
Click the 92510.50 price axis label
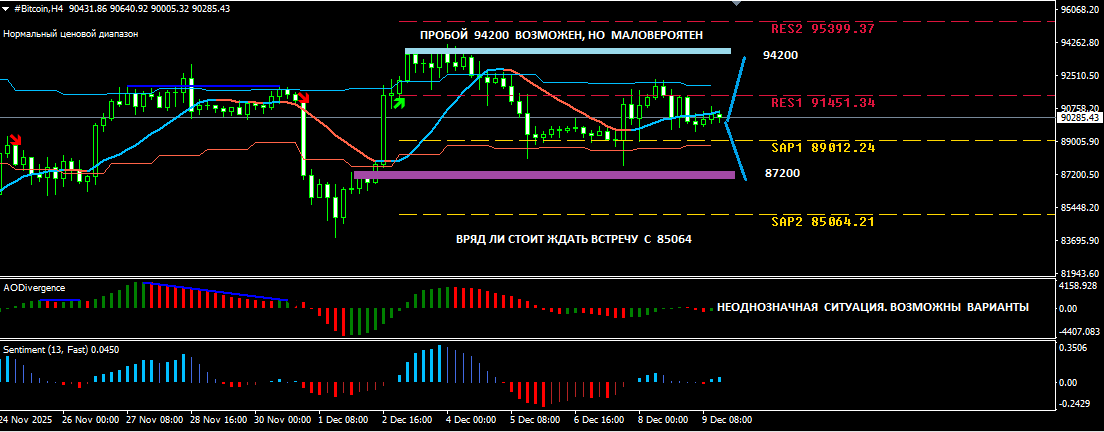[1079, 76]
